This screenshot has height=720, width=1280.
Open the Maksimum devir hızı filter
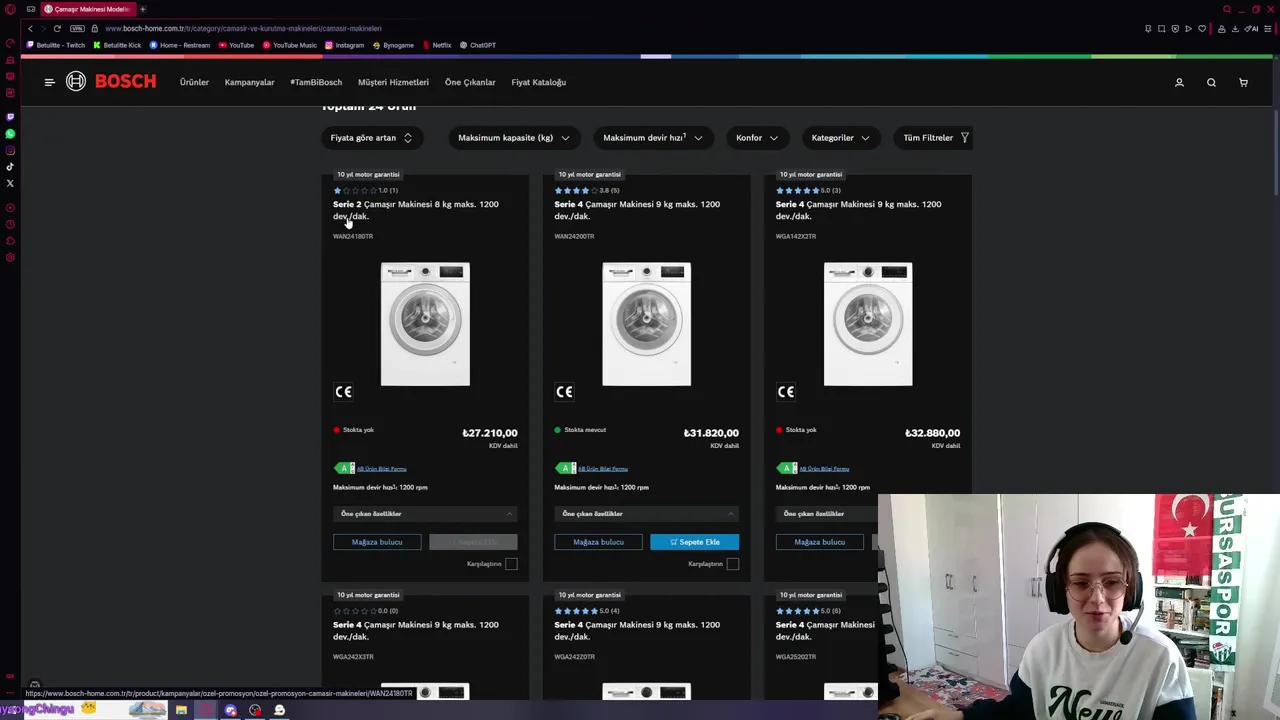653,138
